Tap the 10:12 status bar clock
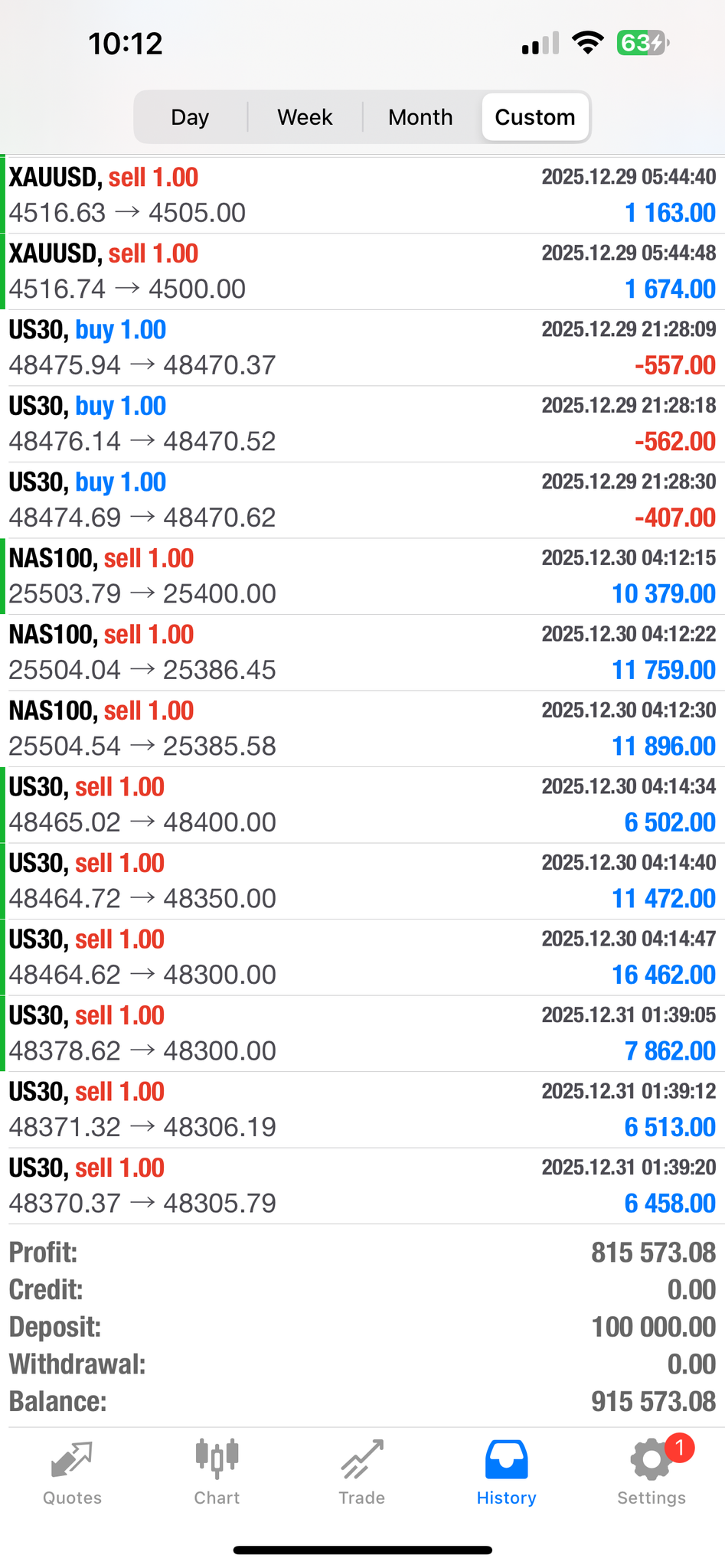 (x=126, y=44)
